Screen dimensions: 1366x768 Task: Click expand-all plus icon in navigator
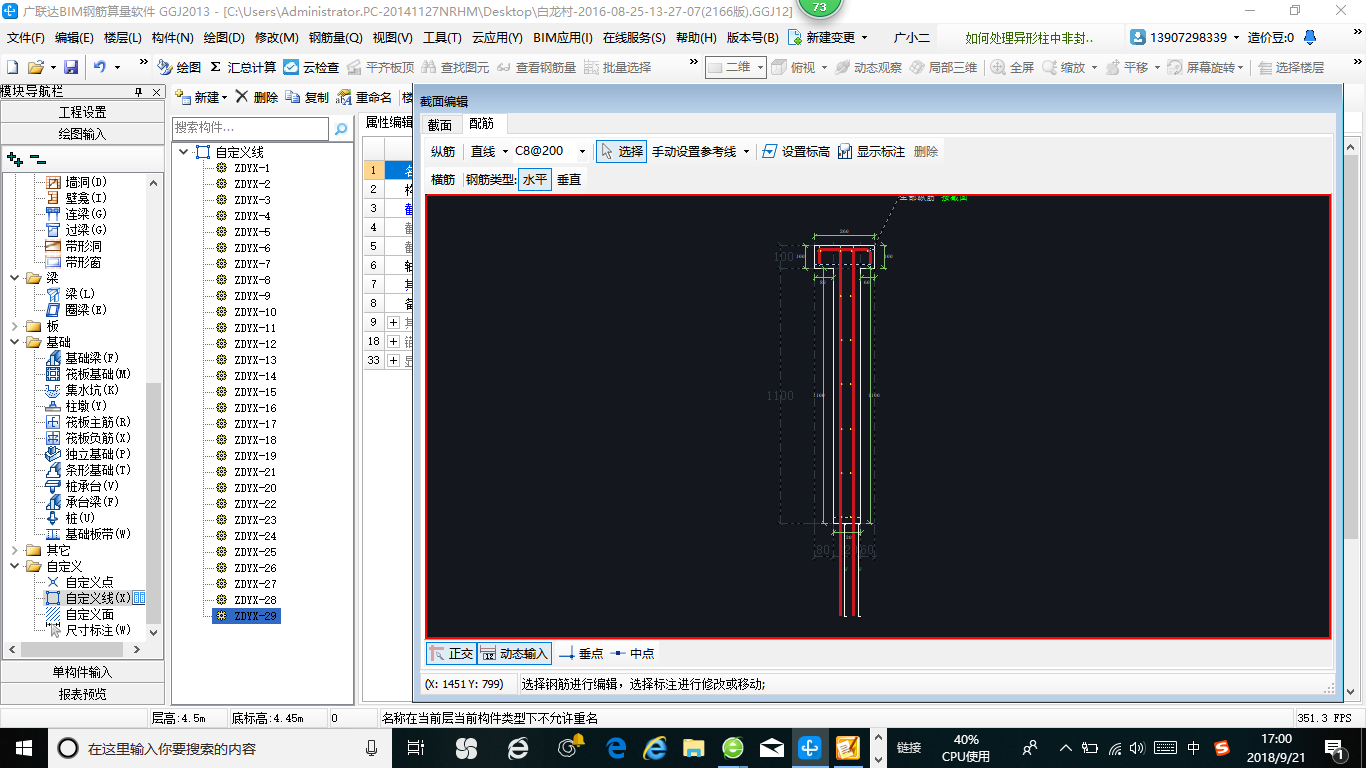[14, 159]
